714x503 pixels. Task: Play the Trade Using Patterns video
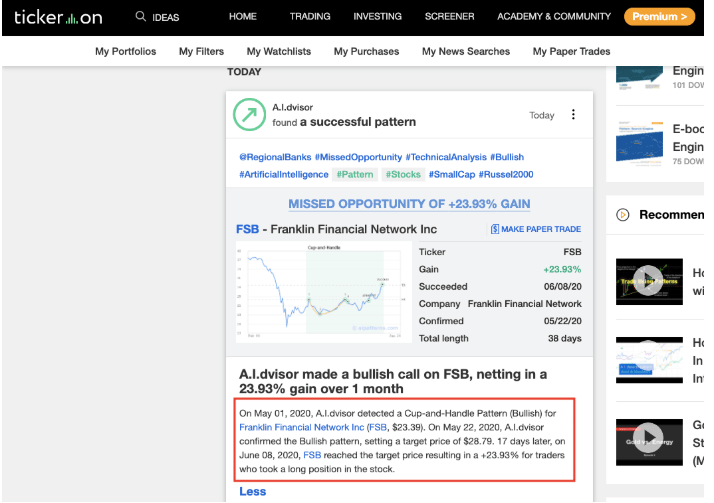click(x=649, y=281)
